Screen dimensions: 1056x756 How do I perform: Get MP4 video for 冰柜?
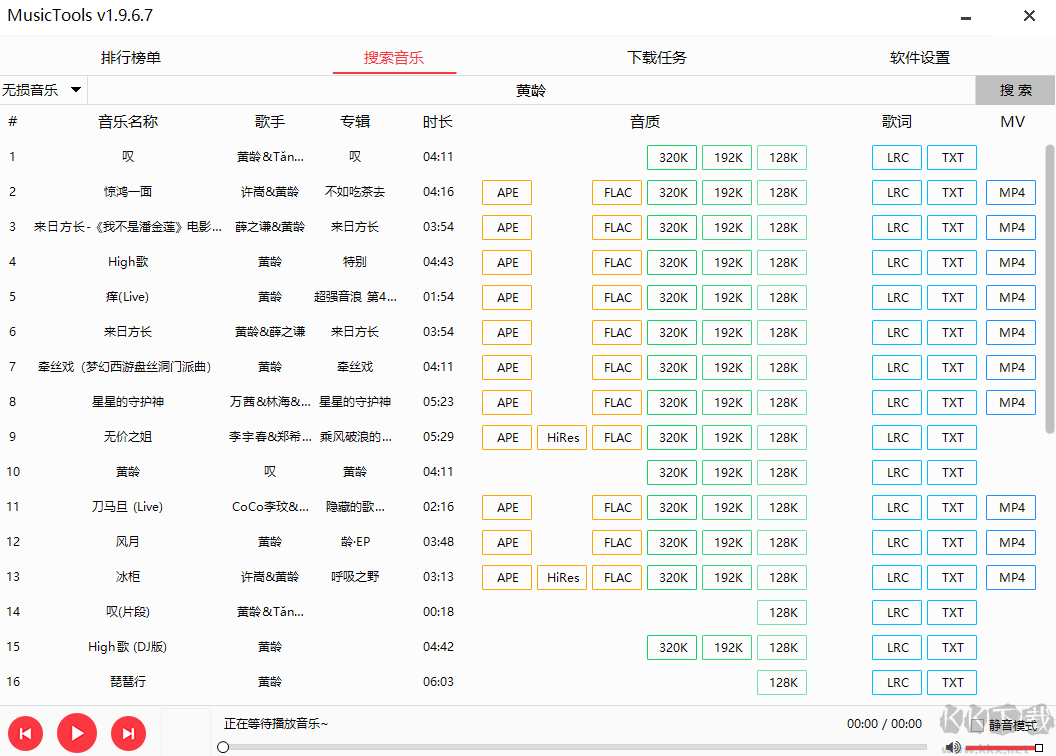pos(1011,577)
